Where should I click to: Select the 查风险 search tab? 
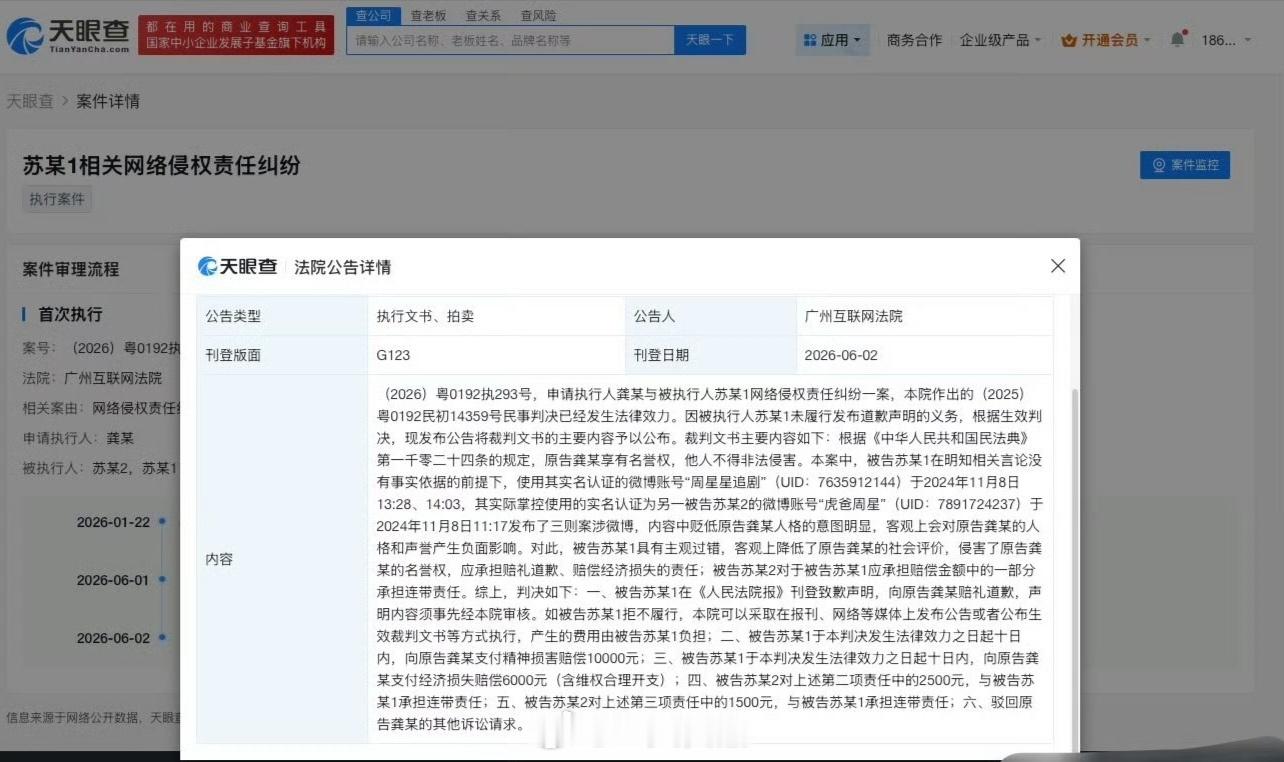pos(539,16)
